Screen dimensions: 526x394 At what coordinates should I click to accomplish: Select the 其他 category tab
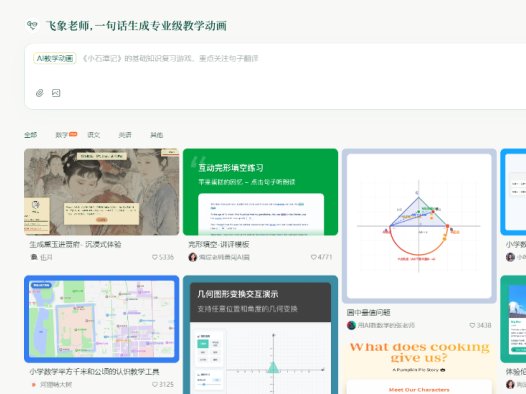tap(156, 135)
